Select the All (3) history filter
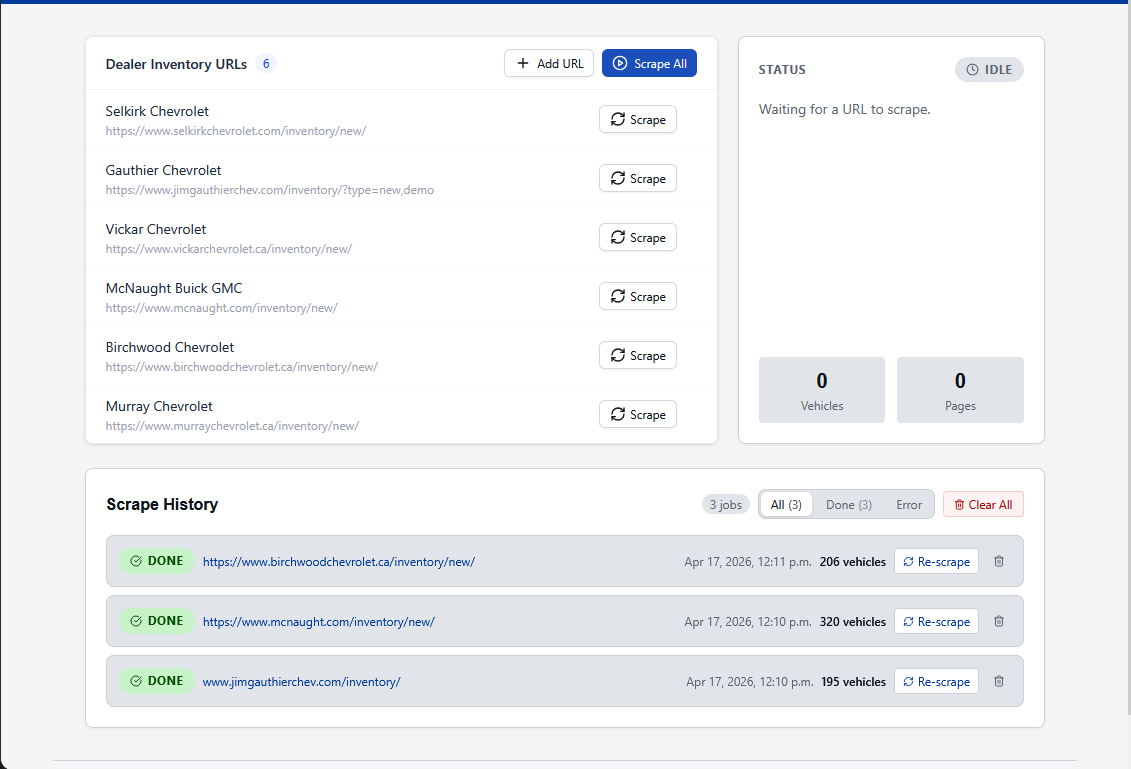 tap(786, 505)
